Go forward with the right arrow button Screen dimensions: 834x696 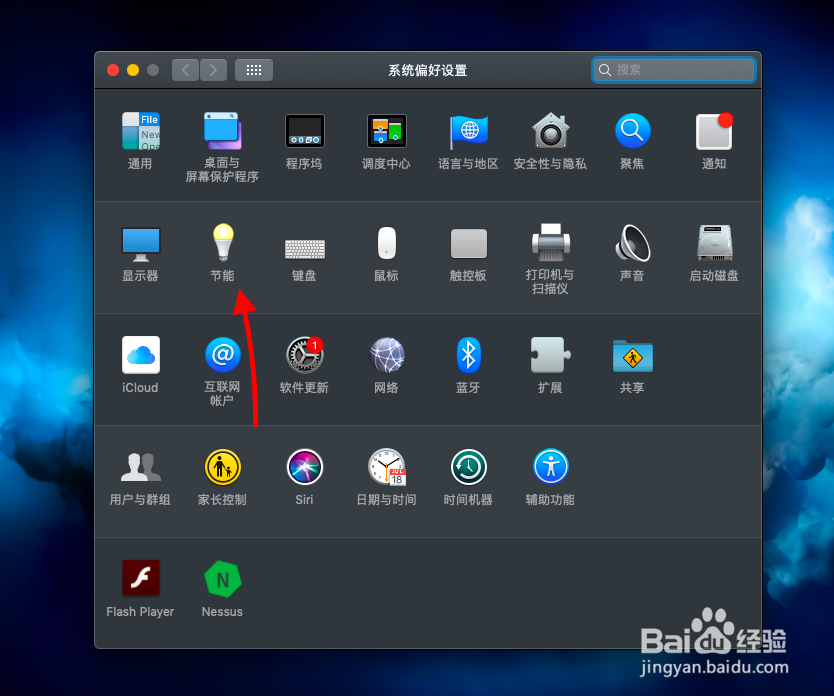coord(213,70)
